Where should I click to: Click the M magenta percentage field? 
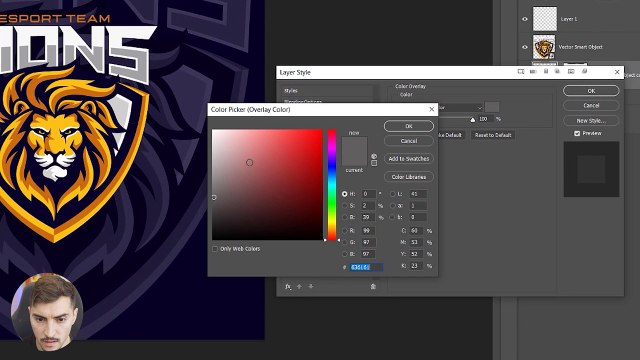(x=416, y=242)
